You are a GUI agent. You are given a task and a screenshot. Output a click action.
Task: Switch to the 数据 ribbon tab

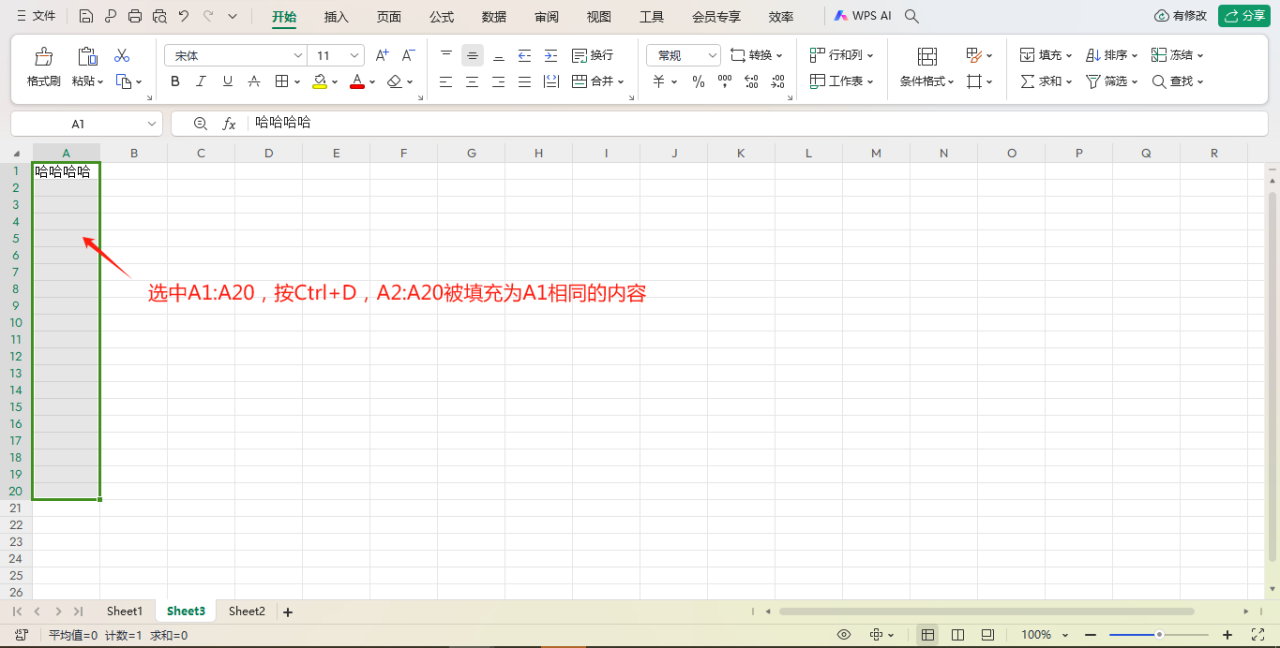[494, 17]
